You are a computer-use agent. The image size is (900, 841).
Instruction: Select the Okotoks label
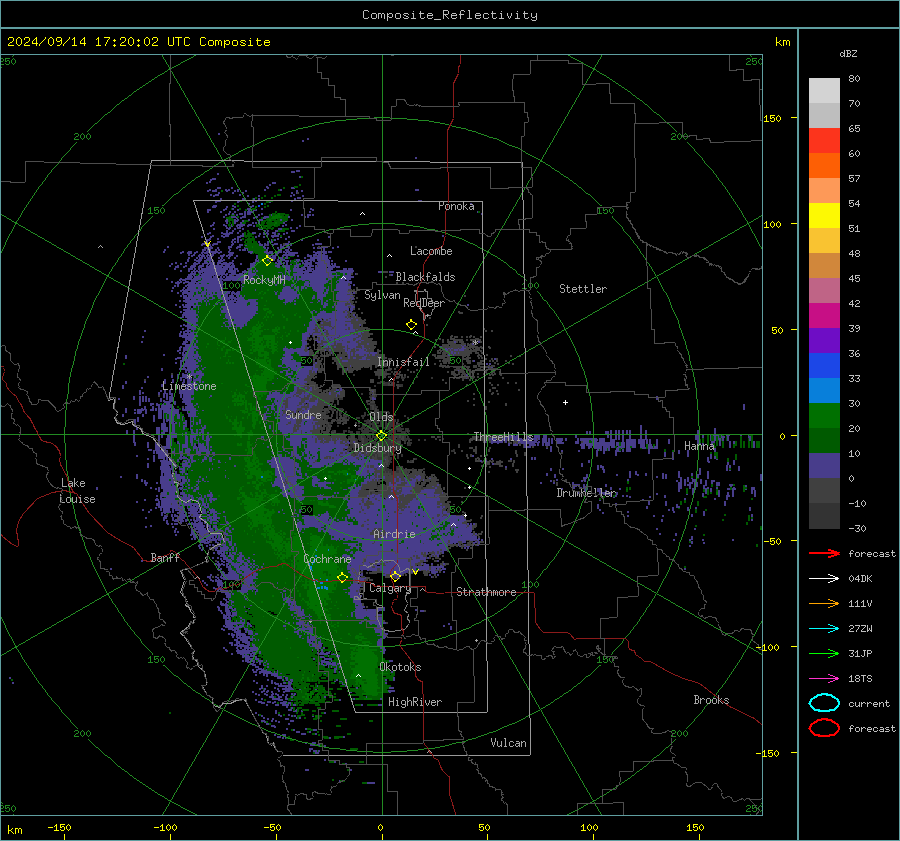pos(400,667)
